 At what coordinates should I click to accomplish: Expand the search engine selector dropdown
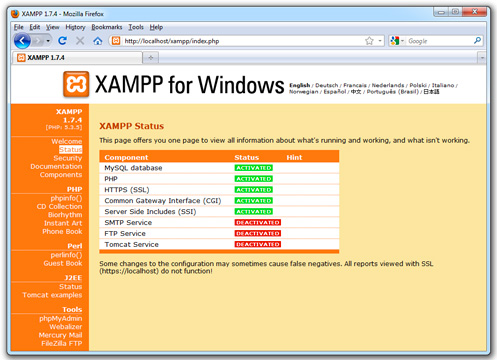[x=397, y=41]
